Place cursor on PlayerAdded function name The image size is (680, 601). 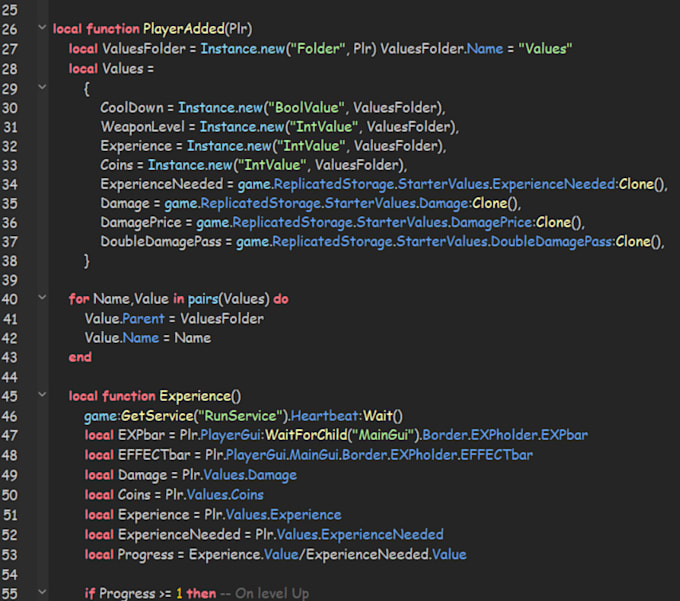pyautogui.click(x=183, y=29)
